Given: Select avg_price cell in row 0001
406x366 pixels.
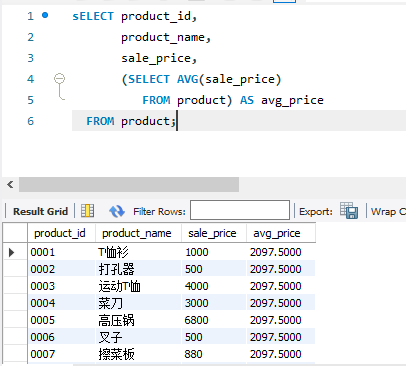Looking at the screenshot, I should point(281,252).
